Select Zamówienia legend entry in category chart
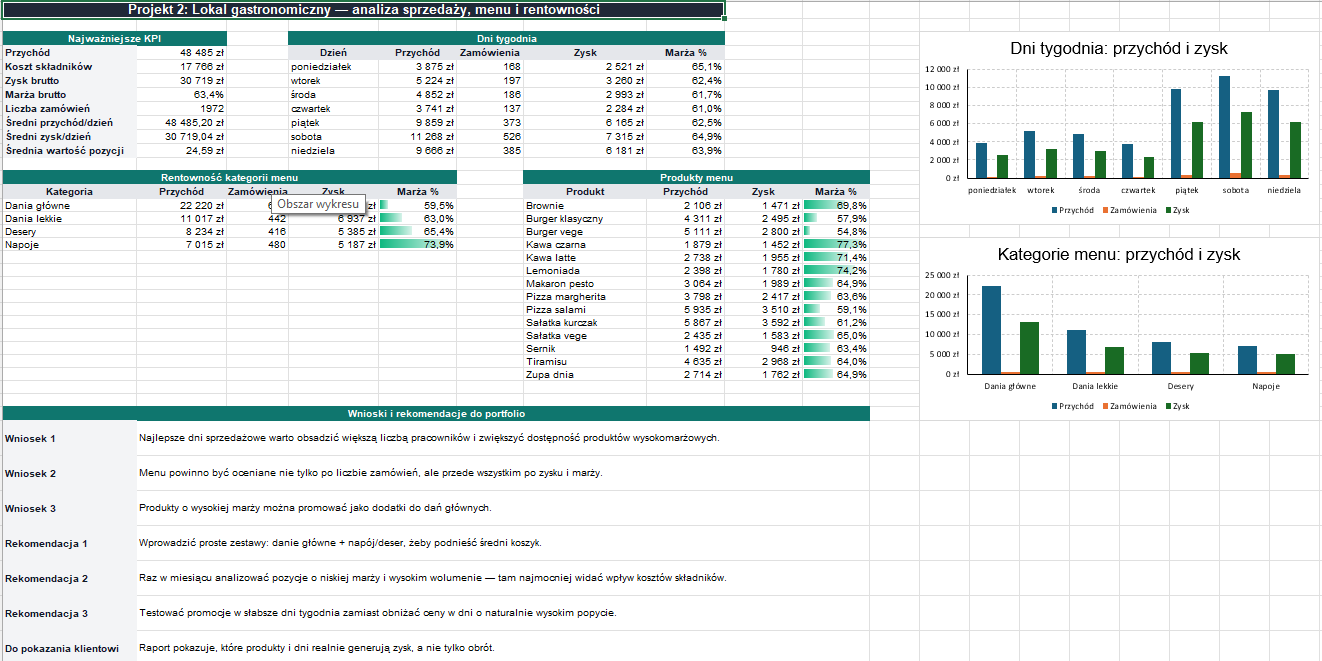Image resolution: width=1322 pixels, height=661 pixels. 1129,406
